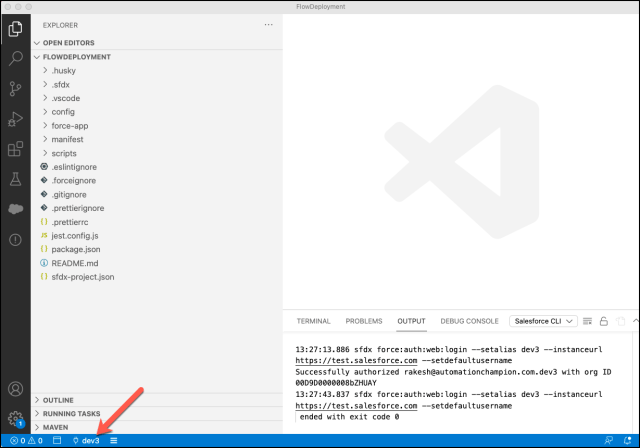Open the Accounts profile icon
Image resolution: width=640 pixels, height=448 pixels.
point(15,388)
